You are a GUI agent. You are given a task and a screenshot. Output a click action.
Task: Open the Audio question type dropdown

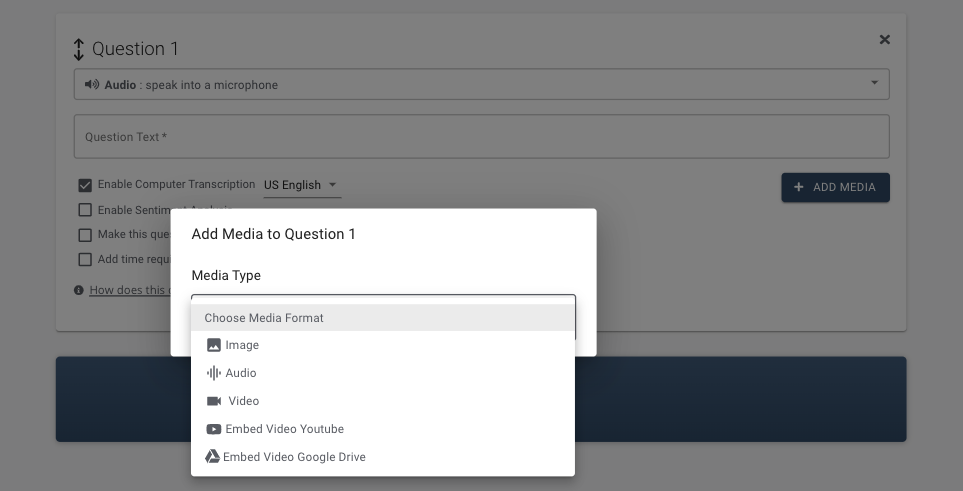click(481, 84)
